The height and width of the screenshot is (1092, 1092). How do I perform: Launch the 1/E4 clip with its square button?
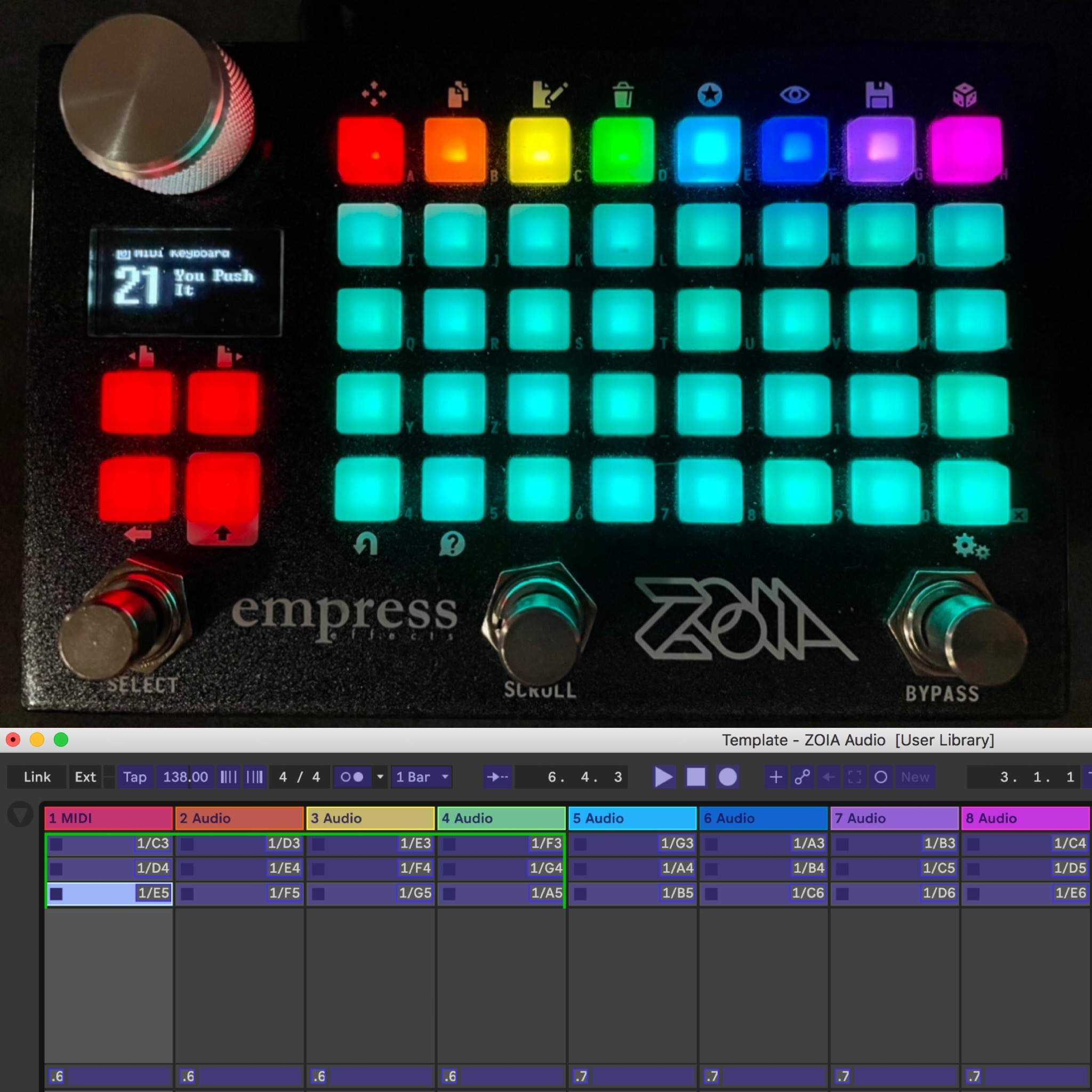pyautogui.click(x=187, y=869)
